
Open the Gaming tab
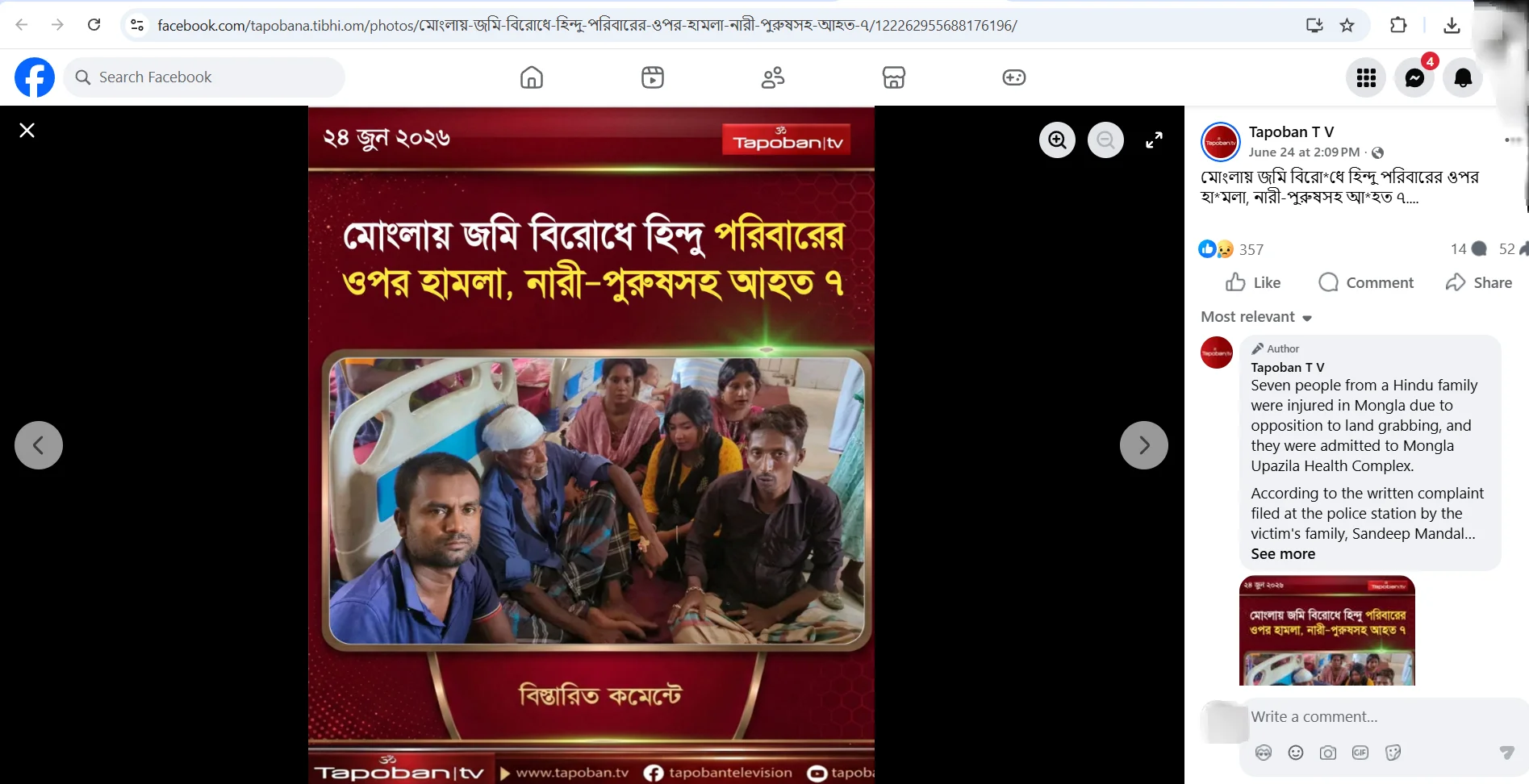coord(1014,77)
